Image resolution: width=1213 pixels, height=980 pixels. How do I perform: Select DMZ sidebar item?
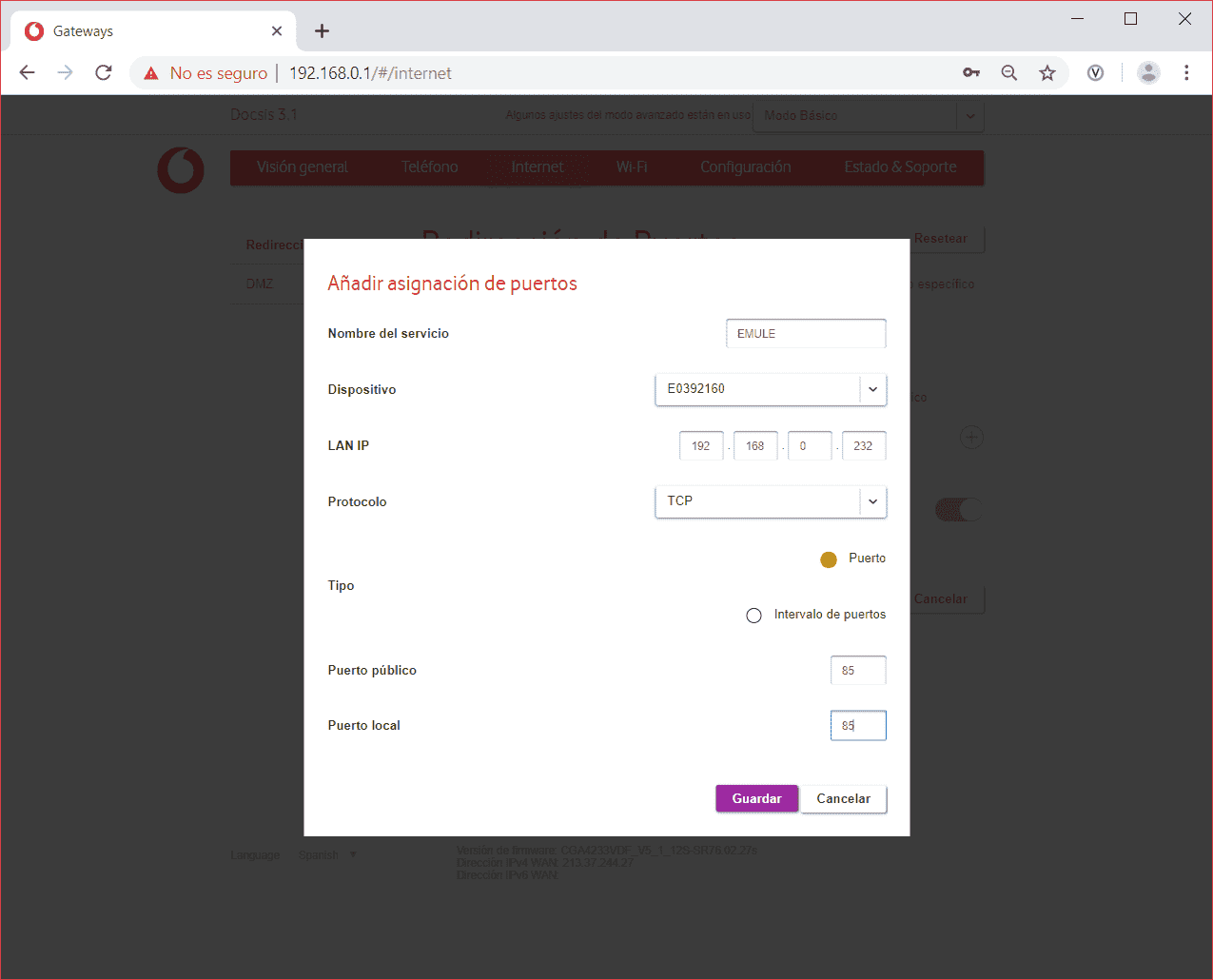260,284
